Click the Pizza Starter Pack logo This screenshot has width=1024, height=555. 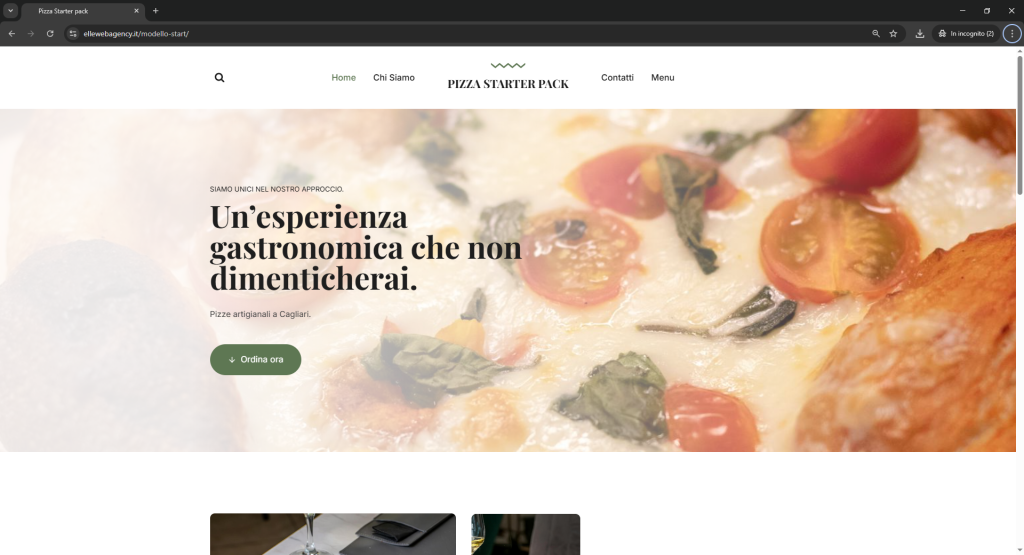point(507,76)
